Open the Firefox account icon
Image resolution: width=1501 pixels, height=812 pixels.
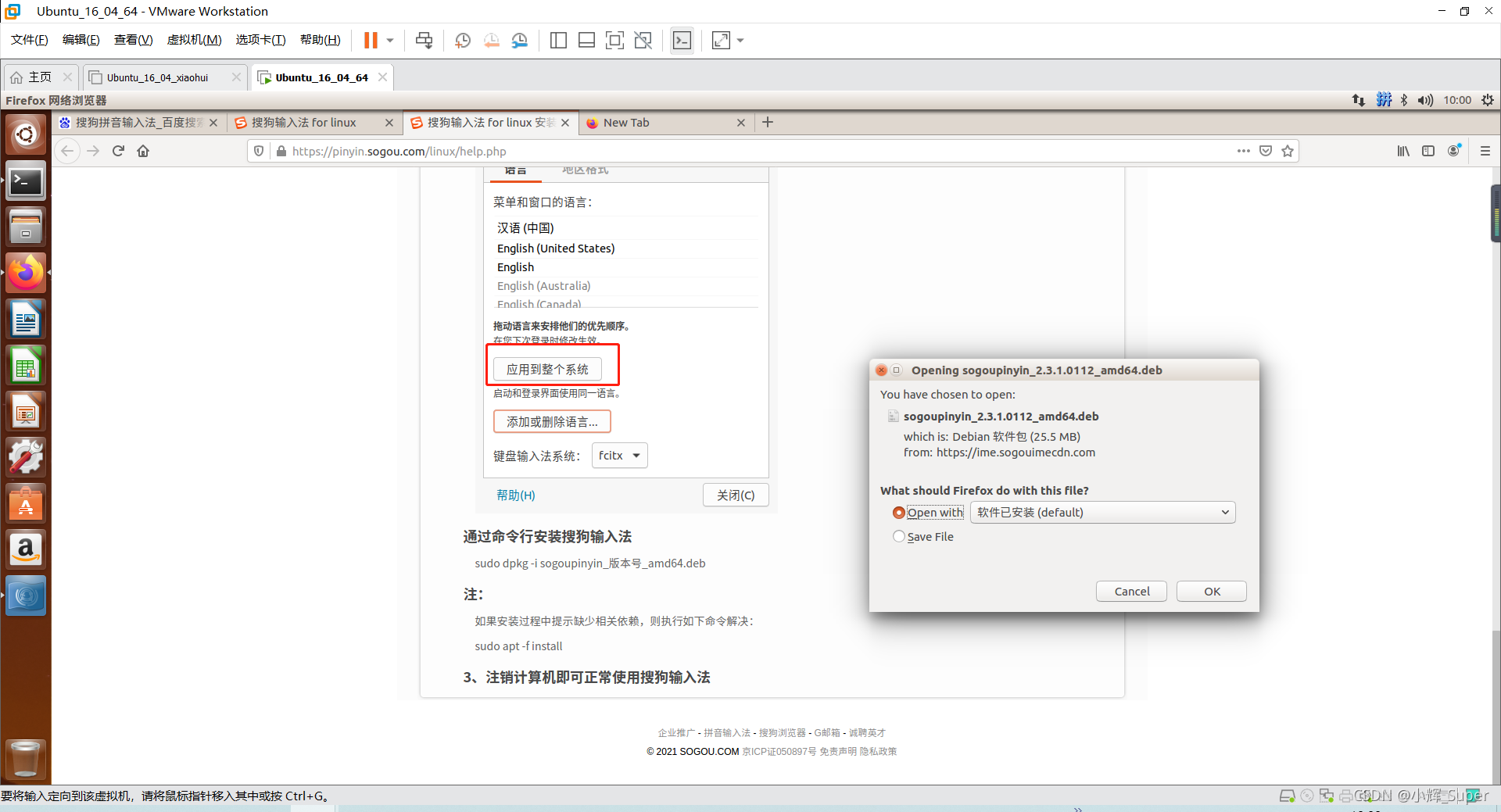(x=1454, y=151)
